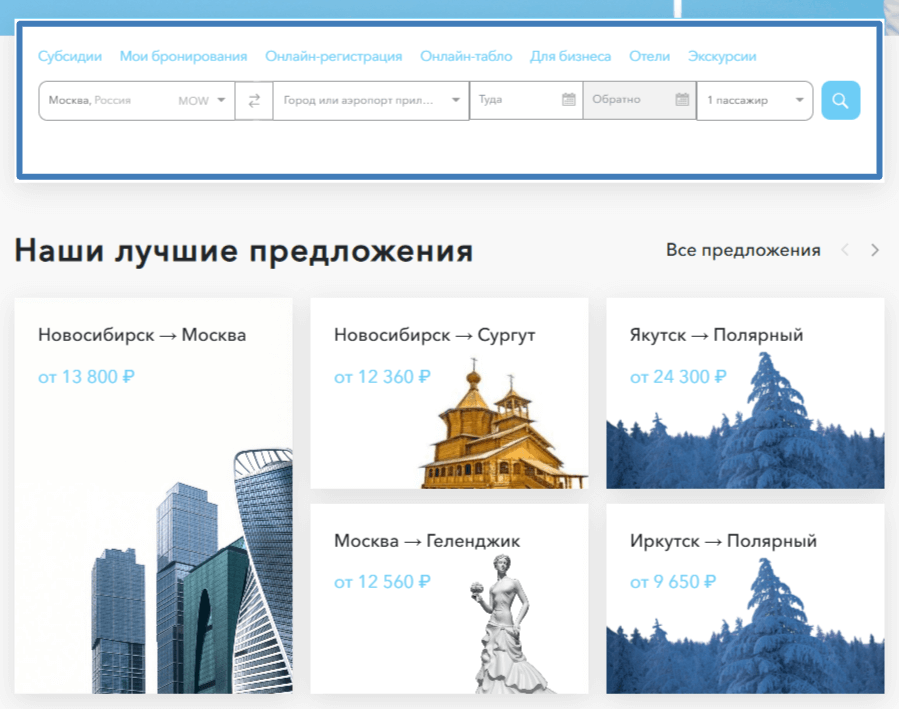
Task: Open the Онлайн-табло link
Action: 466,57
